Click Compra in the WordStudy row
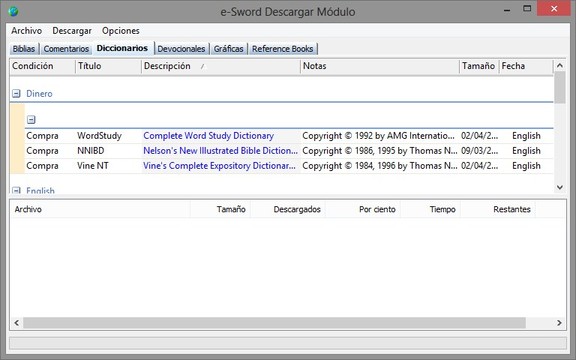The height and width of the screenshot is (360, 576). [x=42, y=136]
